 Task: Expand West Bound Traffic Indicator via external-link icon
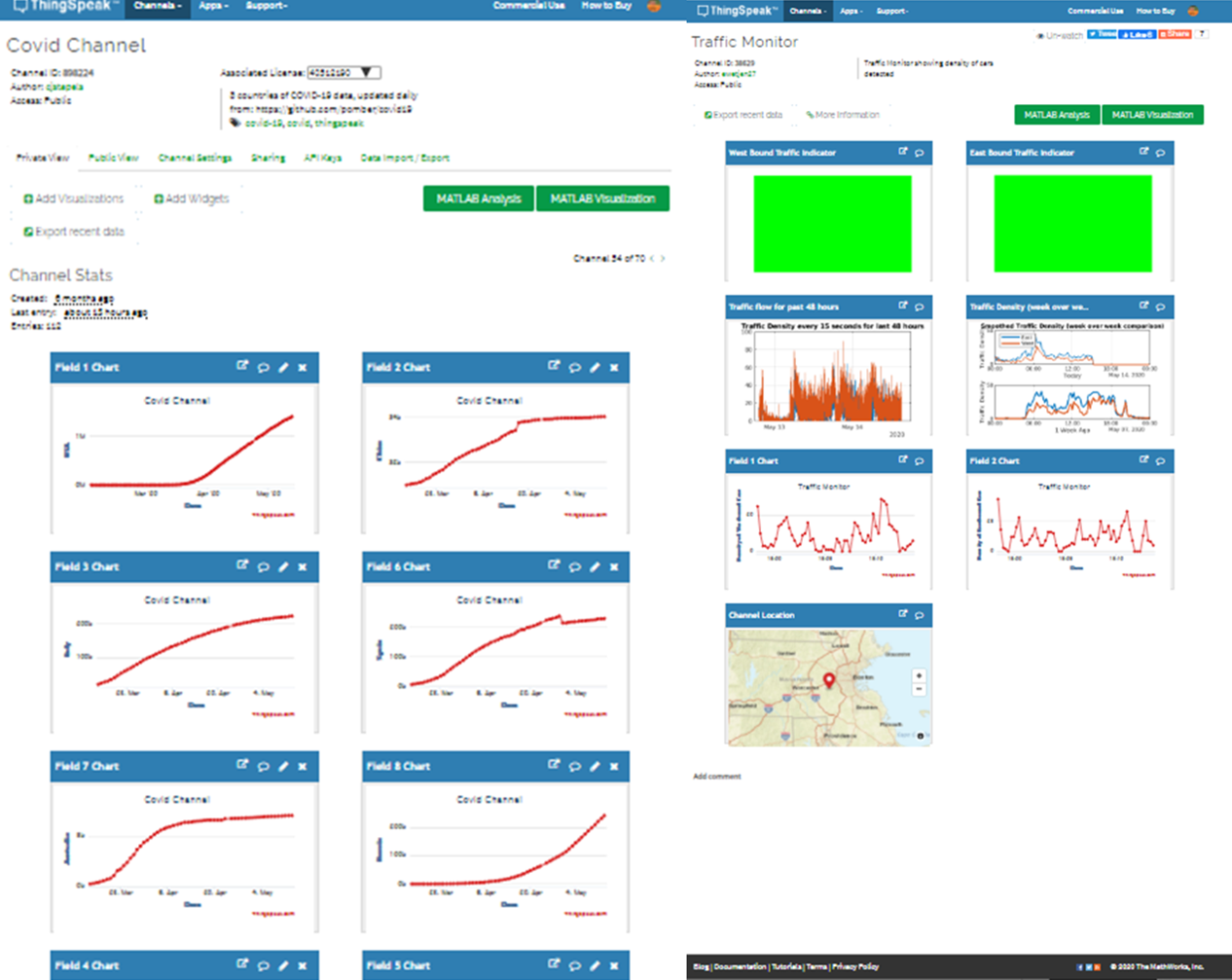(x=901, y=152)
